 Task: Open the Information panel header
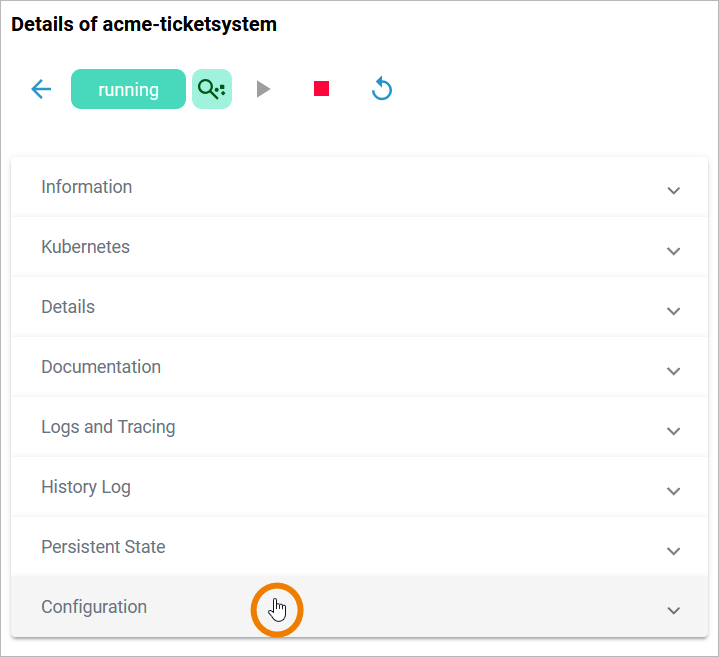pyautogui.click(x=87, y=187)
